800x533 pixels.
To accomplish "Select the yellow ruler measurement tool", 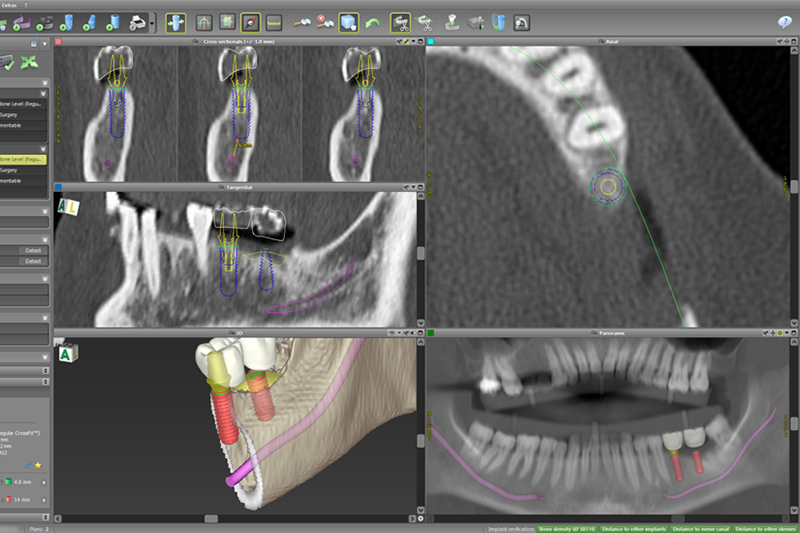I will (274, 23).
